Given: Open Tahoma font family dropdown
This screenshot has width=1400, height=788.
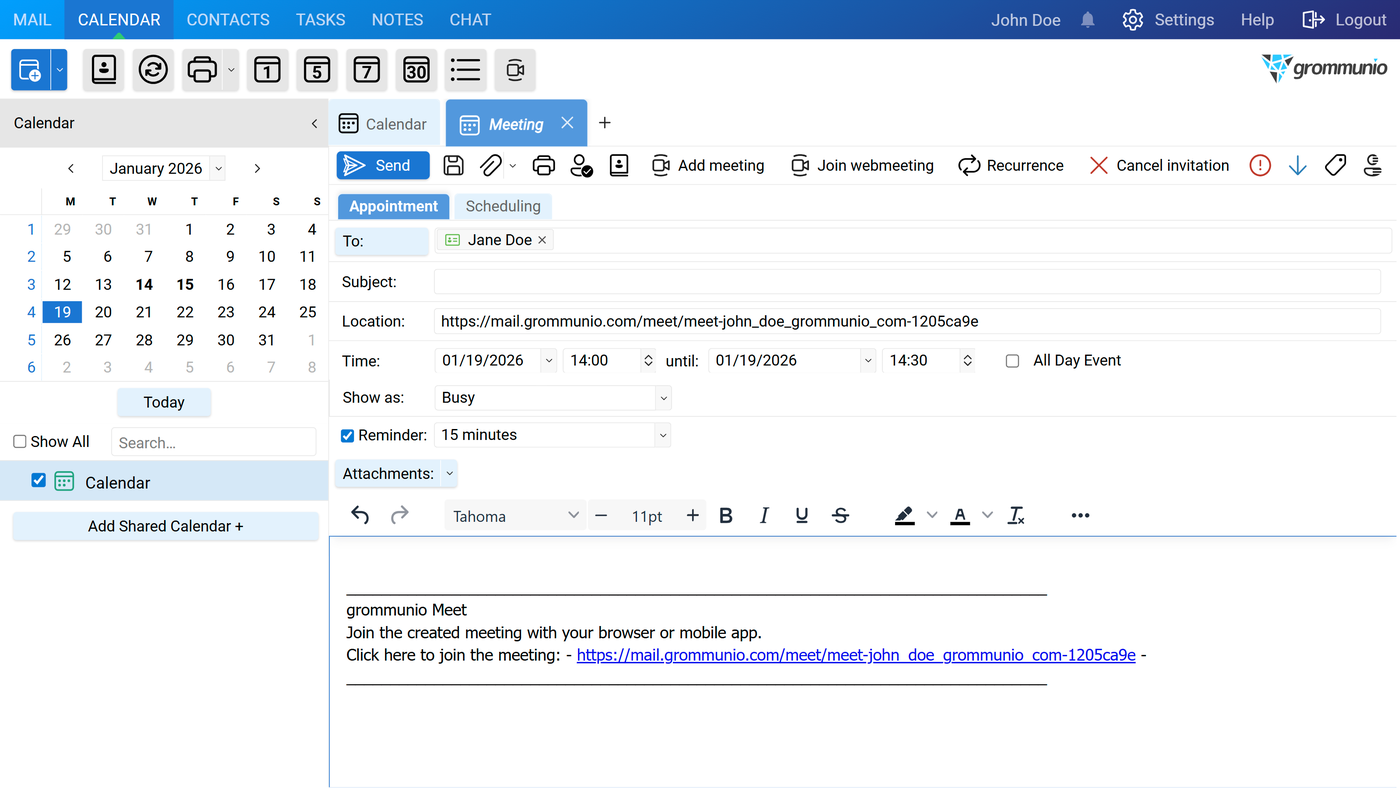Looking at the screenshot, I should (x=515, y=516).
